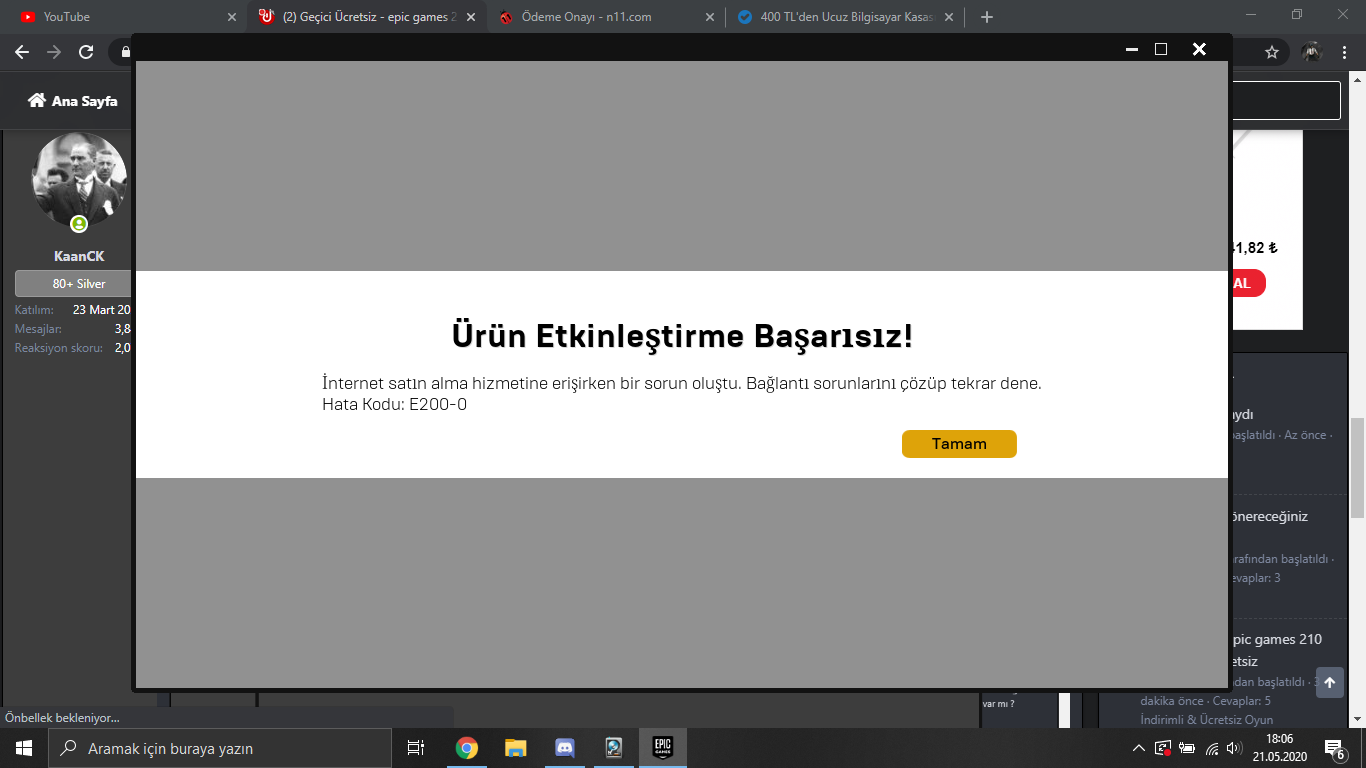Image resolution: width=1366 pixels, height=768 pixels.
Task: Open the epic games 210 thread link
Action: [1275, 650]
